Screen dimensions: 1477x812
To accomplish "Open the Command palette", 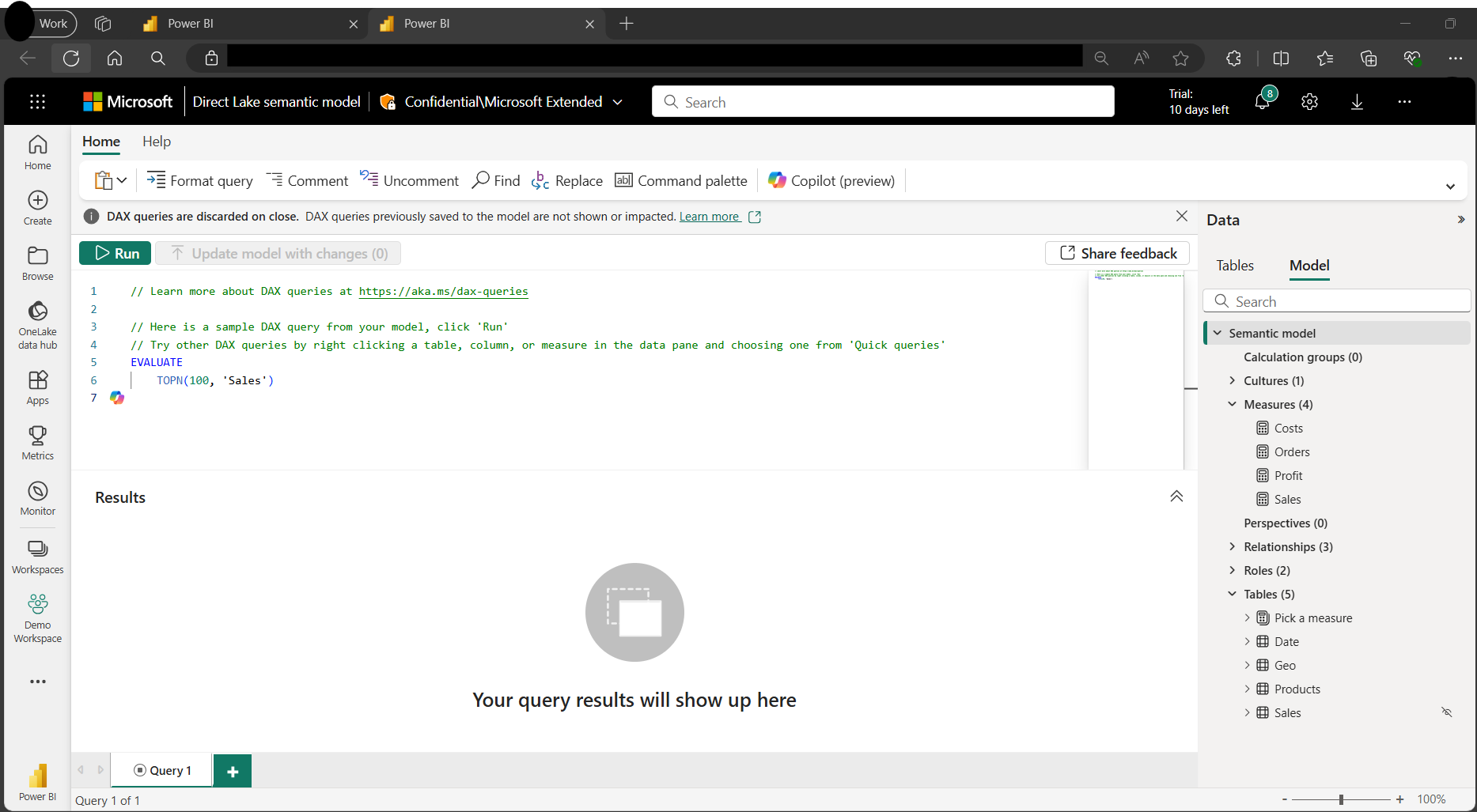I will 681,180.
